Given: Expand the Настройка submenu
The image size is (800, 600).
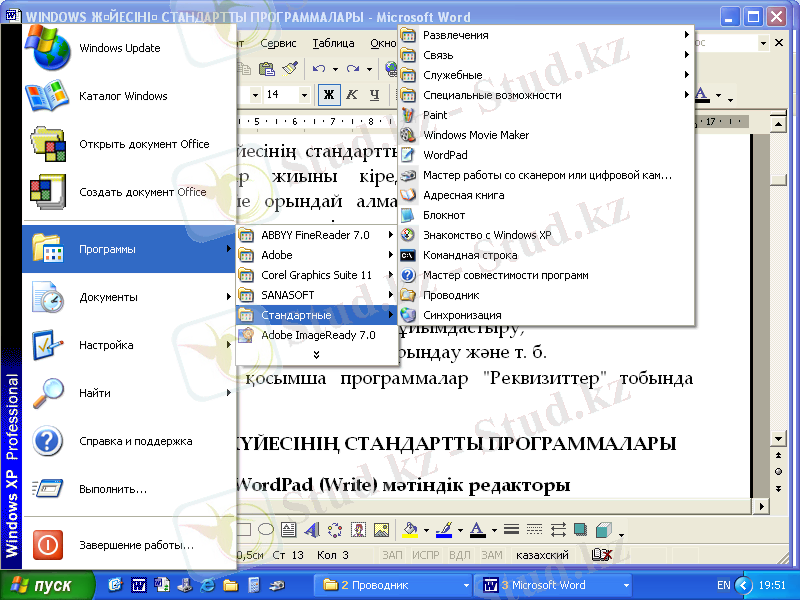Looking at the screenshot, I should point(129,345).
